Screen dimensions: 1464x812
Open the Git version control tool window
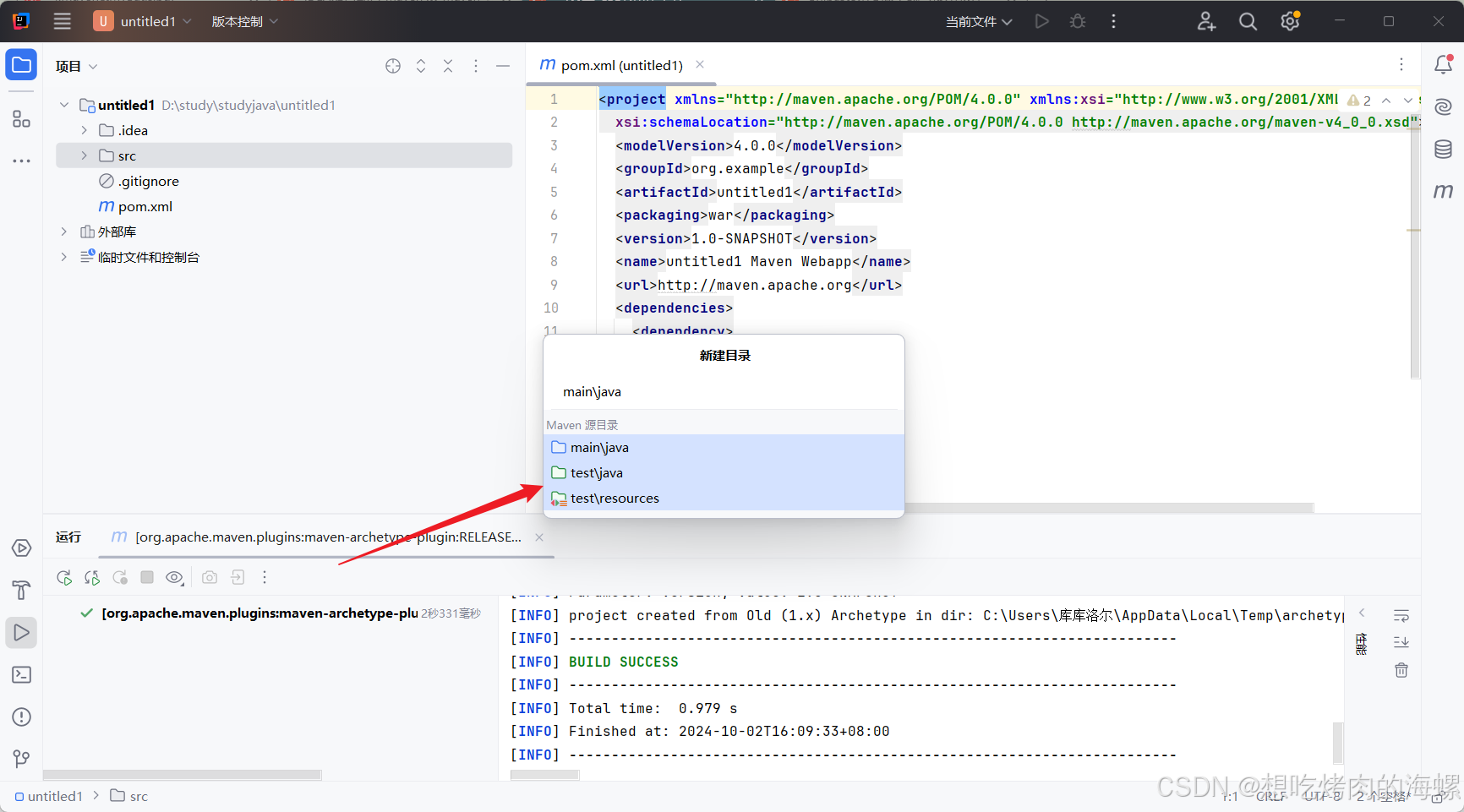pos(21,759)
